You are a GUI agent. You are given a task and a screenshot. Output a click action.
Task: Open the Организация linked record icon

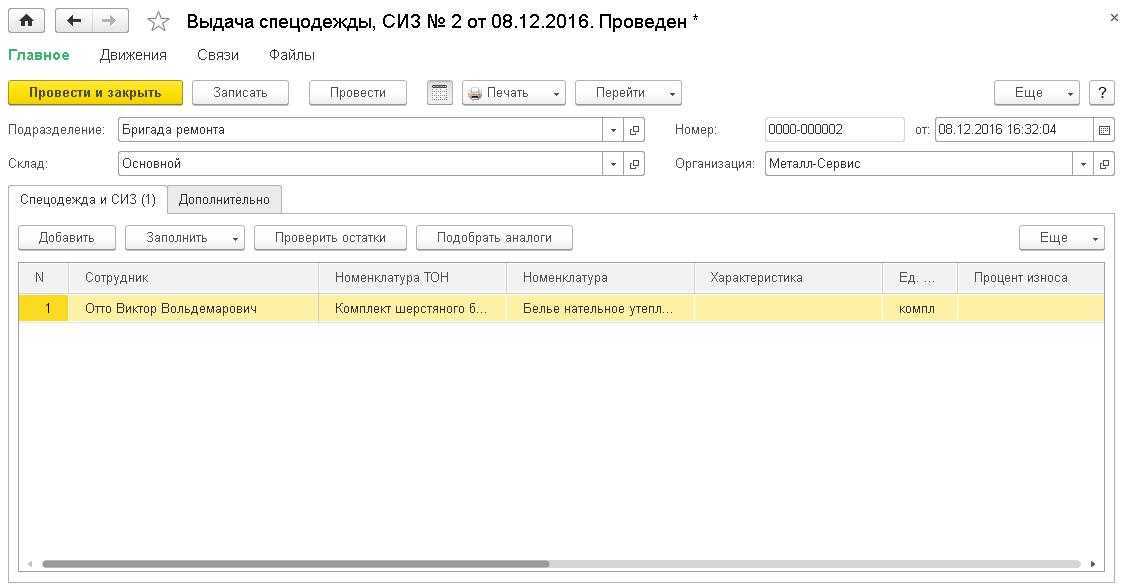[x=1104, y=164]
